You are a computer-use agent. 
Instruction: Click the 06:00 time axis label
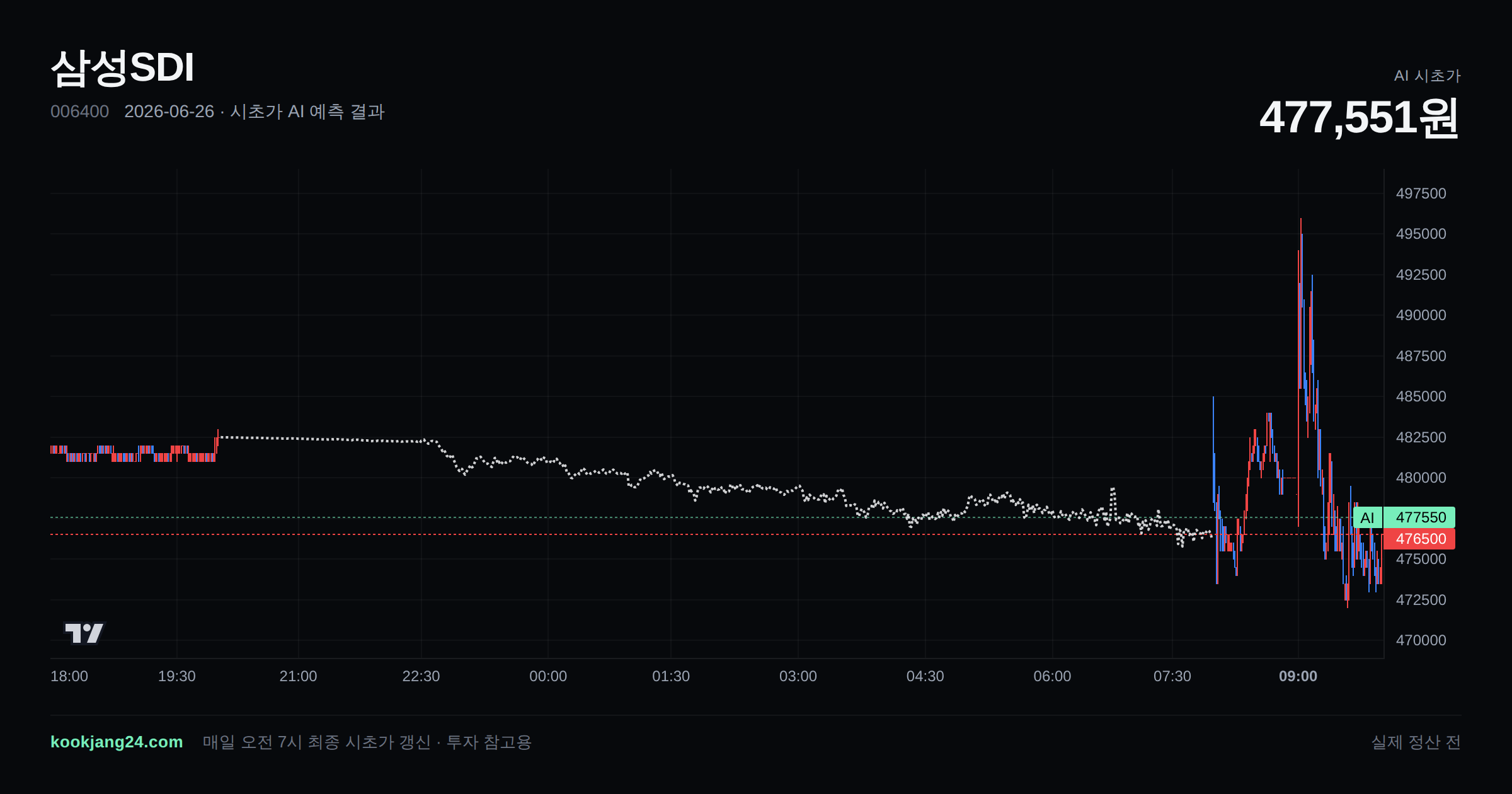click(1052, 676)
